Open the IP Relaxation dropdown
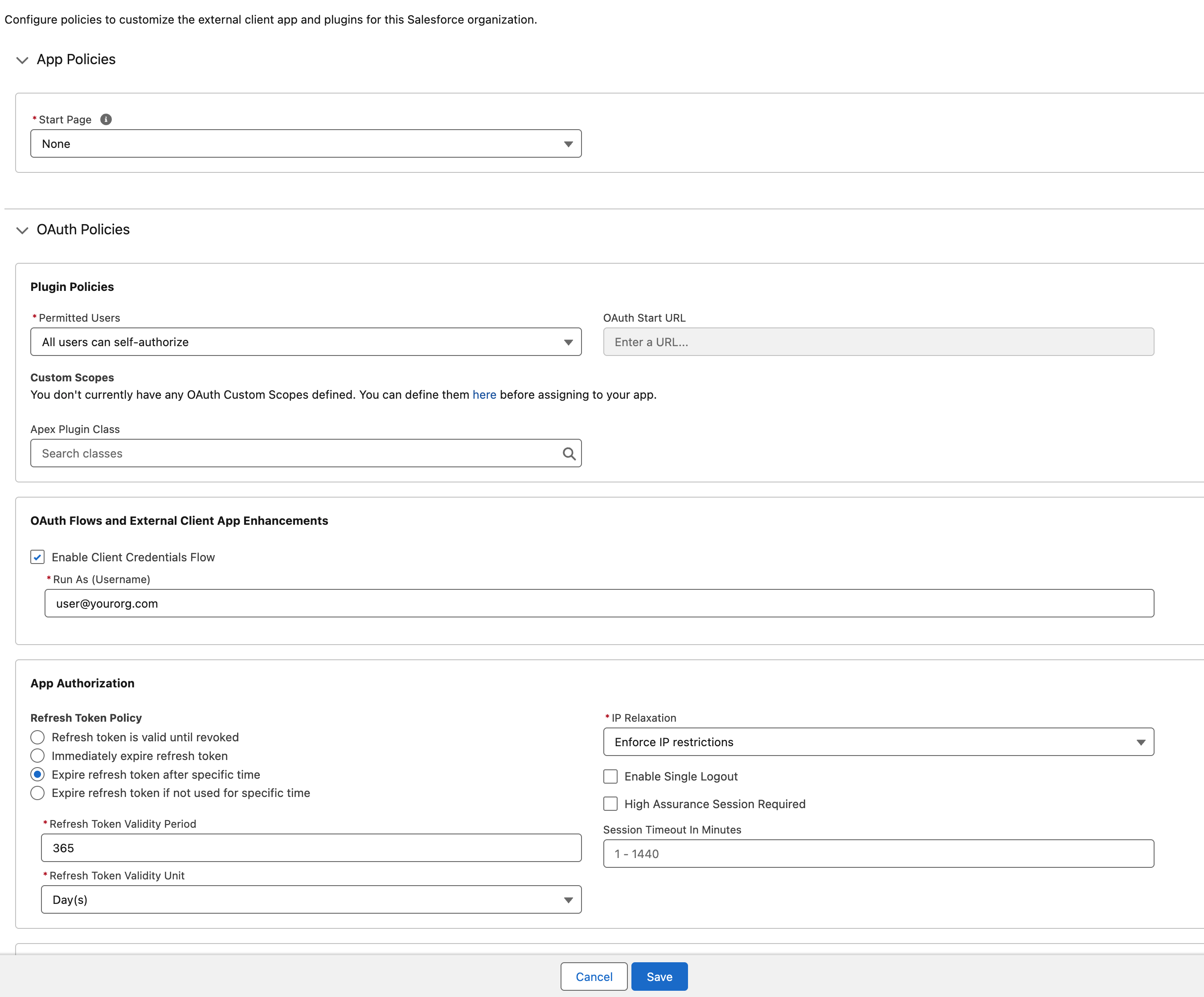The height and width of the screenshot is (997, 1204). (x=878, y=742)
